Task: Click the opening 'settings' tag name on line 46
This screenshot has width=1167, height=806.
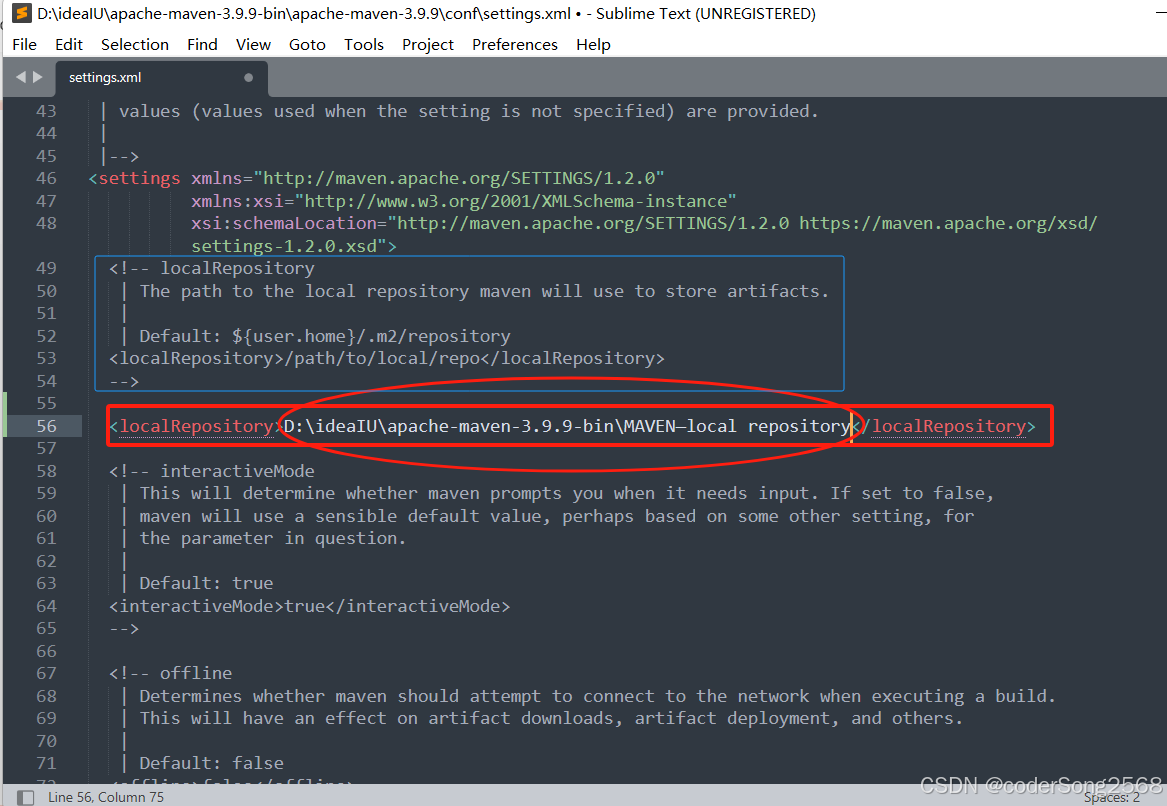Action: coord(139,179)
